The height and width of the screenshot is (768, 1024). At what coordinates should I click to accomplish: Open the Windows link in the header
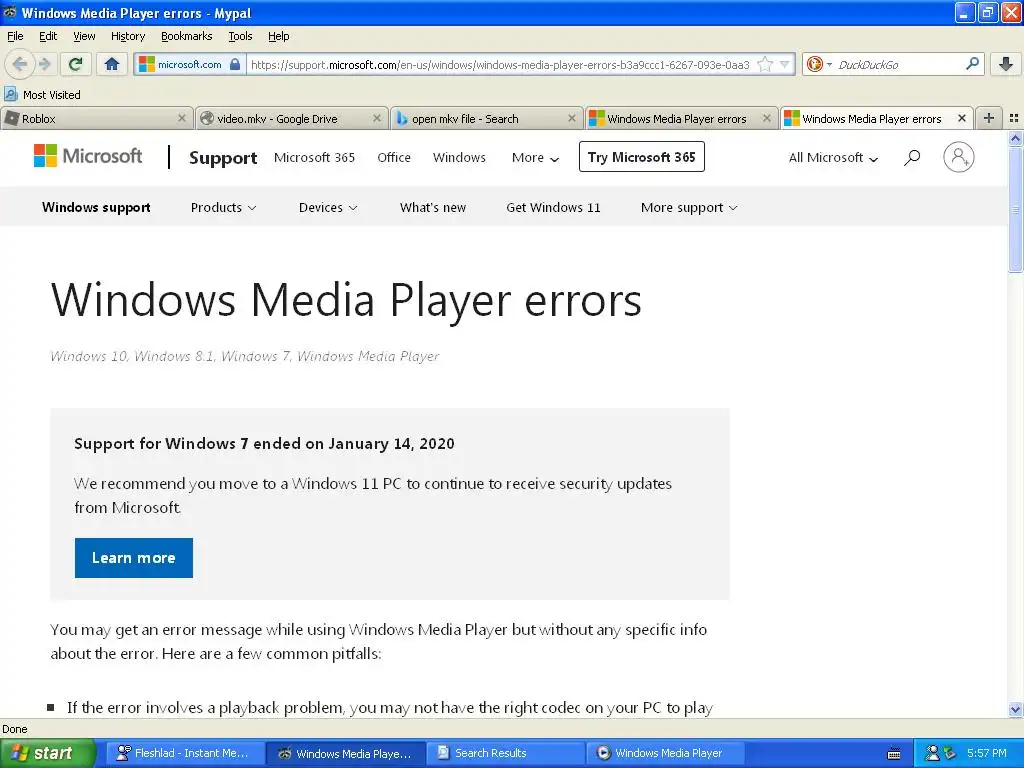(x=459, y=157)
